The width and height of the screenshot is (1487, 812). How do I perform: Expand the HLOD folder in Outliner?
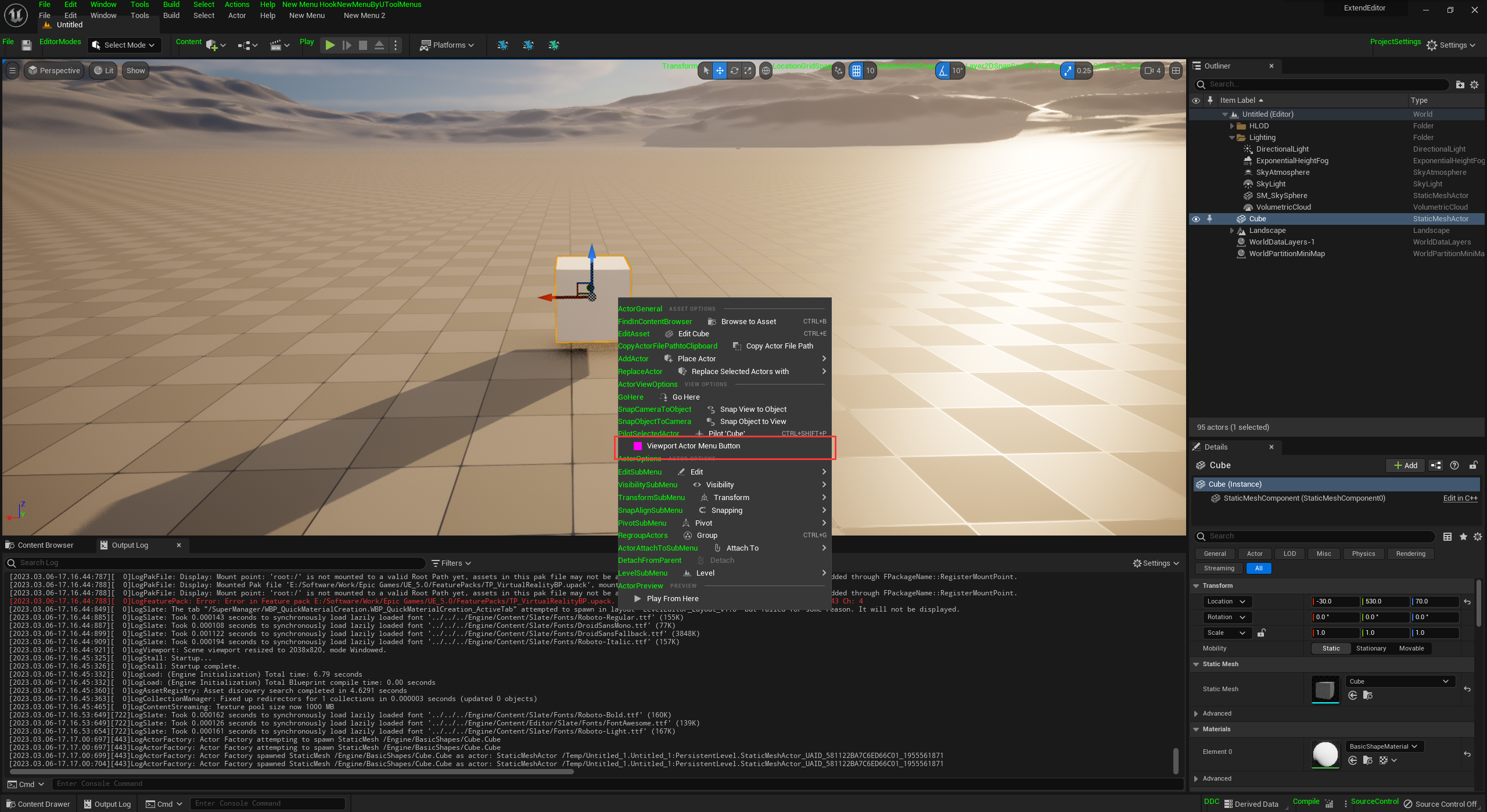coord(1232,126)
